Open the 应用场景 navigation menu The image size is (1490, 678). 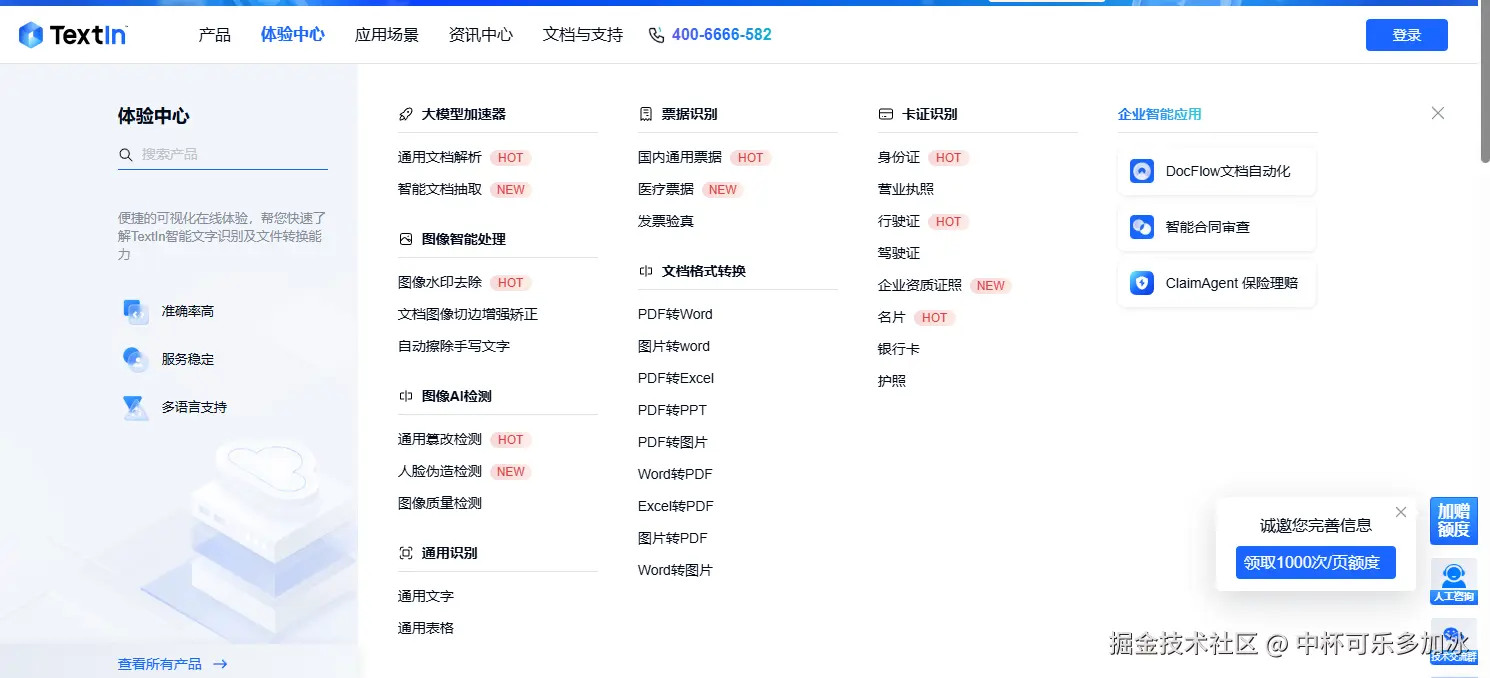(387, 35)
